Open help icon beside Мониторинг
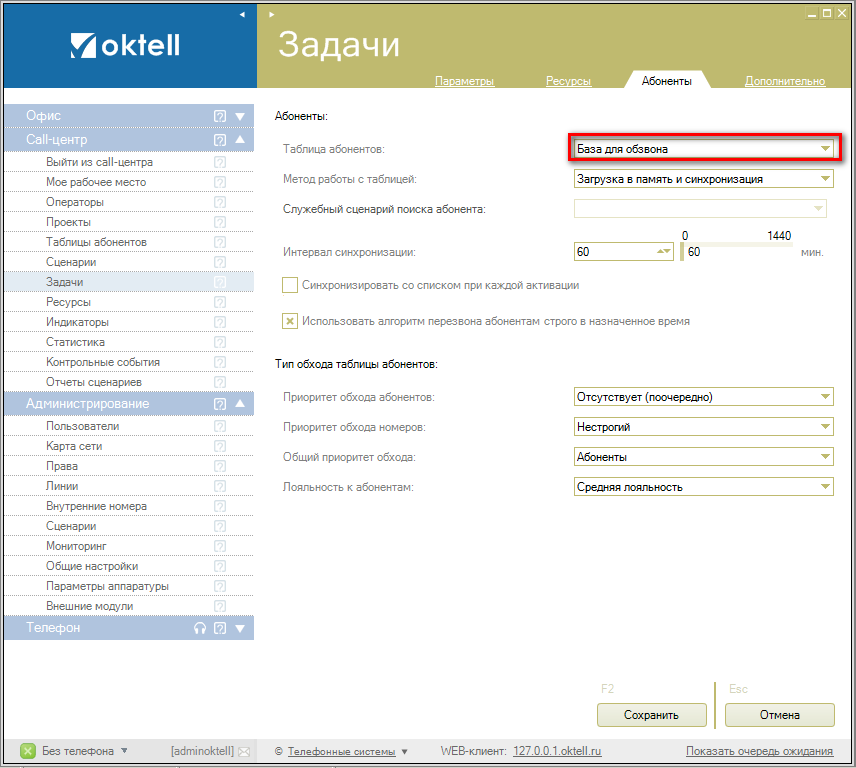This screenshot has height=768, width=856. [219, 546]
